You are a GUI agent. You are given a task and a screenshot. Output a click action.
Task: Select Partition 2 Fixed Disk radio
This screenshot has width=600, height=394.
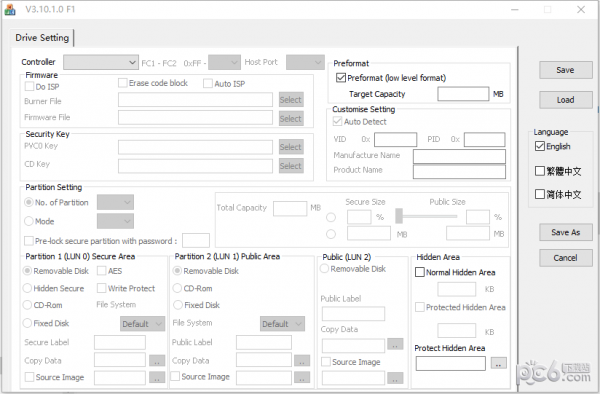pyautogui.click(x=177, y=305)
